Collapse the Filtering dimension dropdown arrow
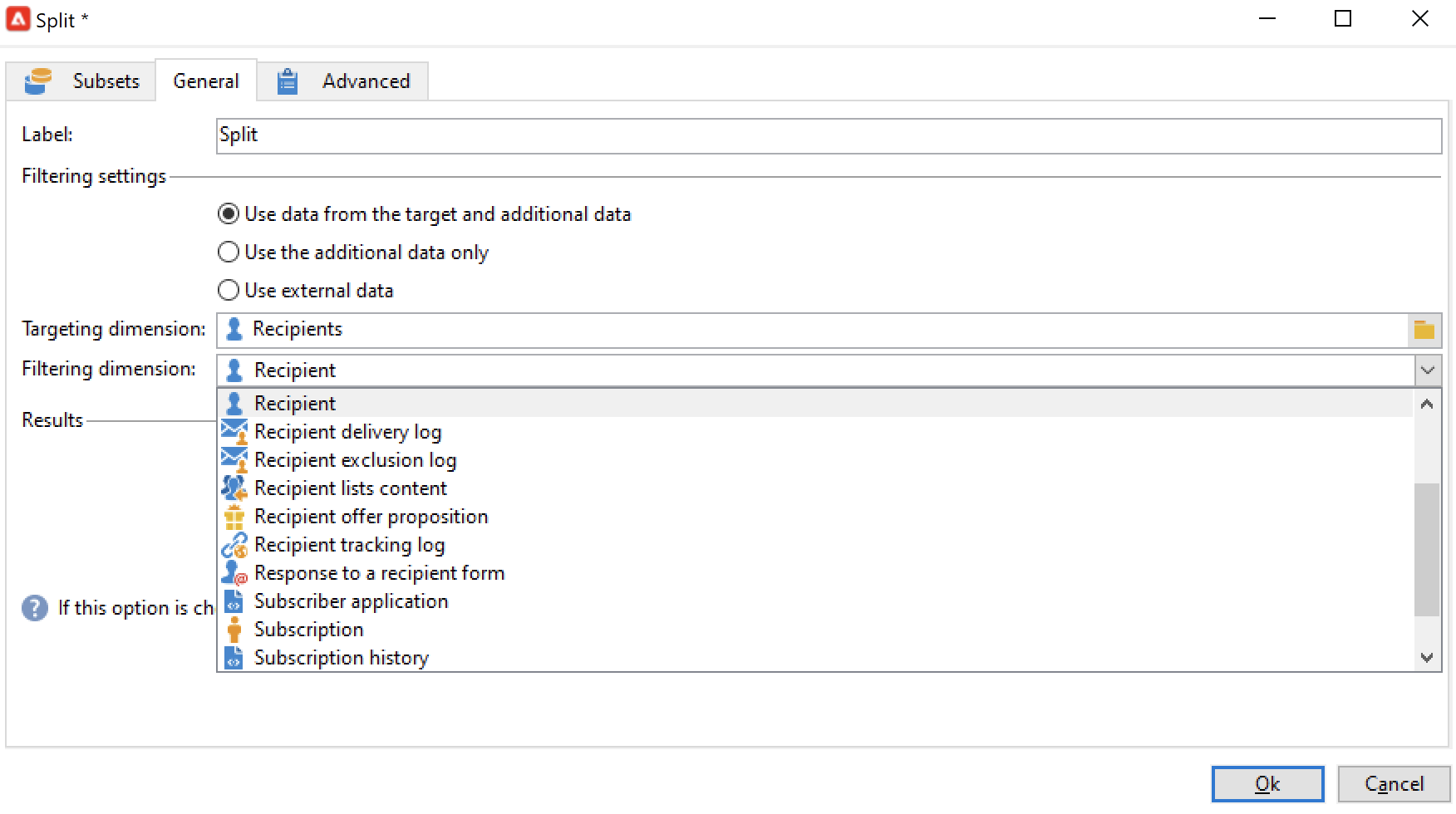 [x=1428, y=370]
